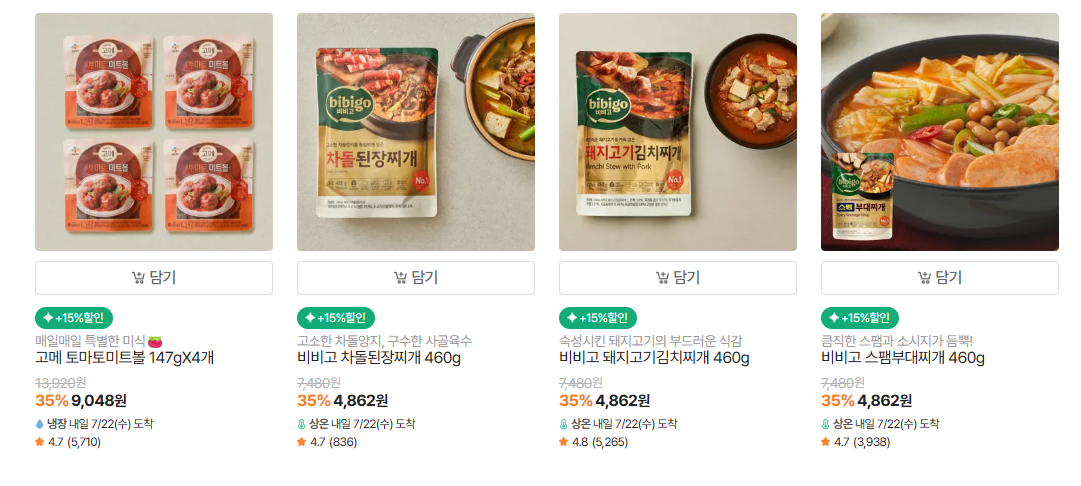This screenshot has width=1081, height=486.
Task: Click cart icon for 고메 토마토미트볼
Action: point(138,278)
